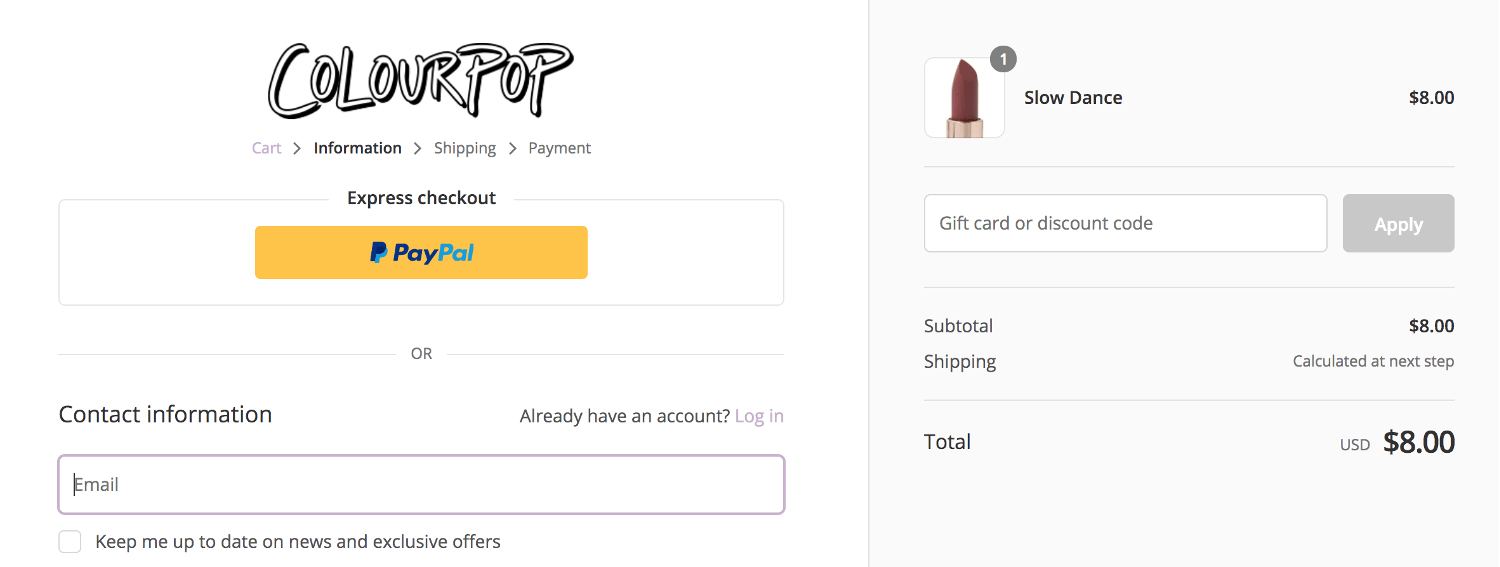
Task: Go back to Cart breadcrumb
Action: click(266, 148)
